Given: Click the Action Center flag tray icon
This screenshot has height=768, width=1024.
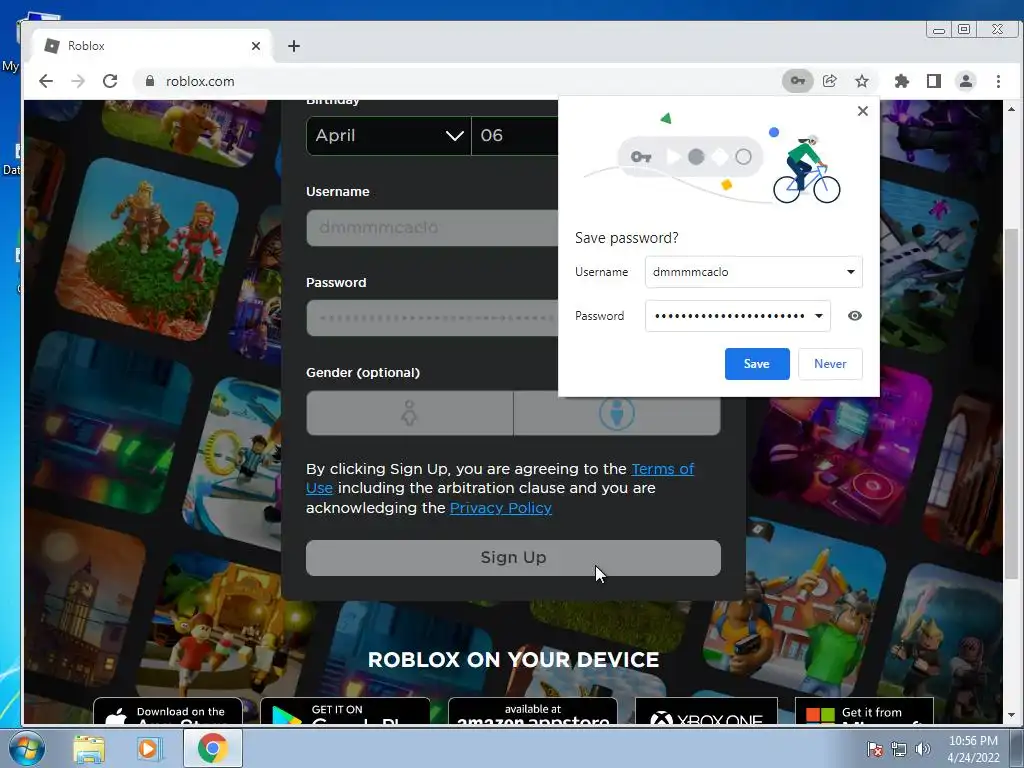Looking at the screenshot, I should tap(874, 749).
